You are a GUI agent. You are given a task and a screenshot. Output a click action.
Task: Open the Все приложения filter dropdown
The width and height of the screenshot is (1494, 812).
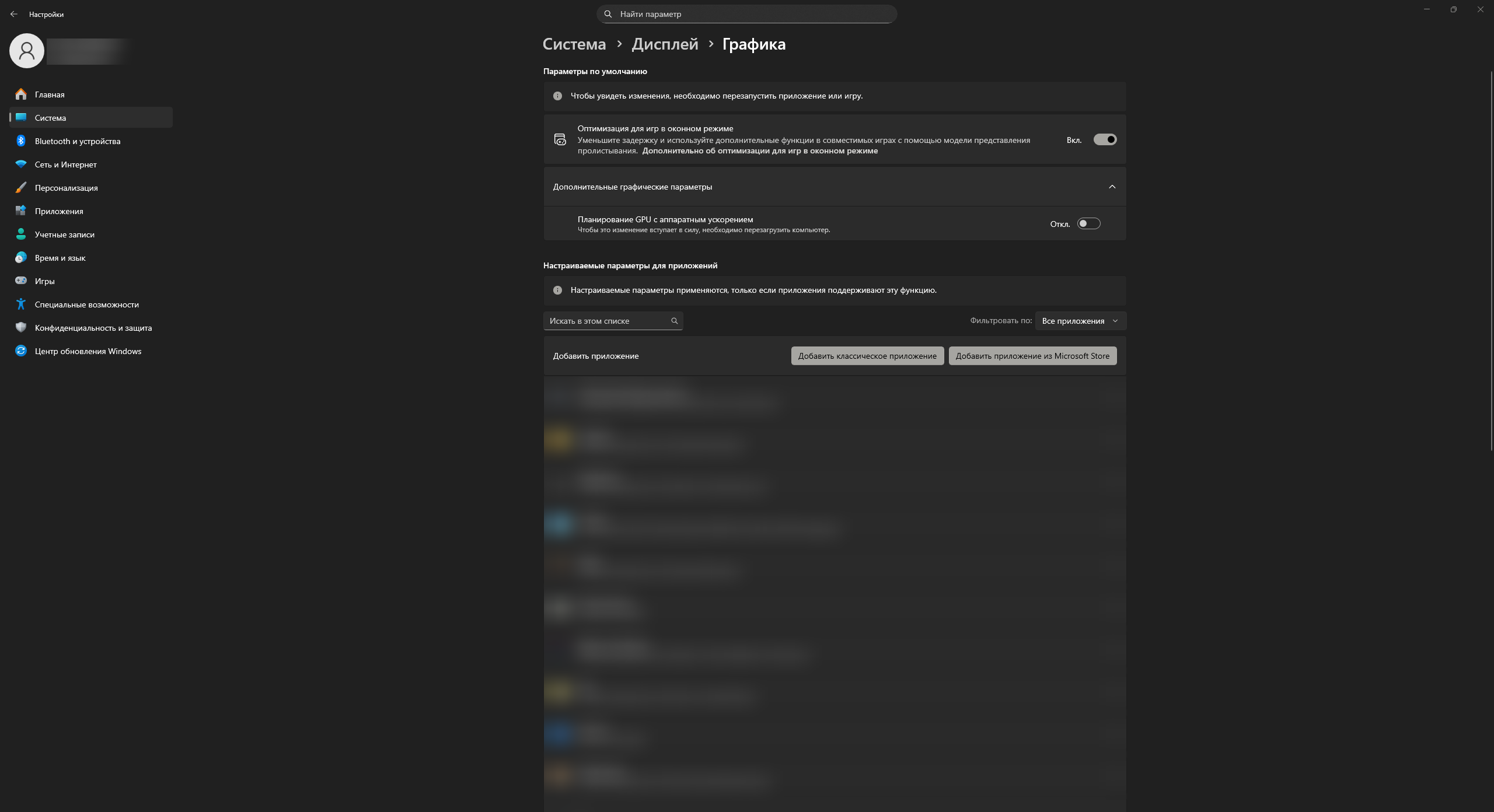[x=1080, y=321]
